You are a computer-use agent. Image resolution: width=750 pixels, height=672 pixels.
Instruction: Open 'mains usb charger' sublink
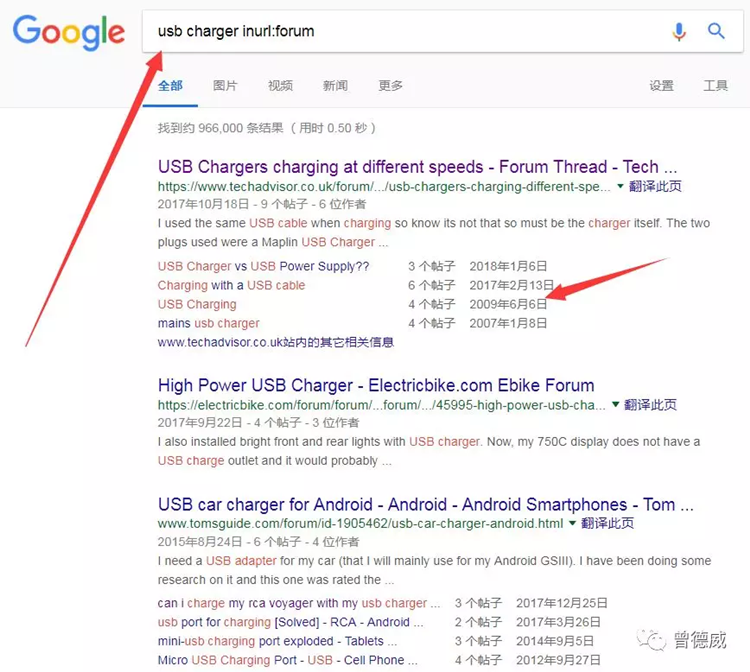point(209,323)
